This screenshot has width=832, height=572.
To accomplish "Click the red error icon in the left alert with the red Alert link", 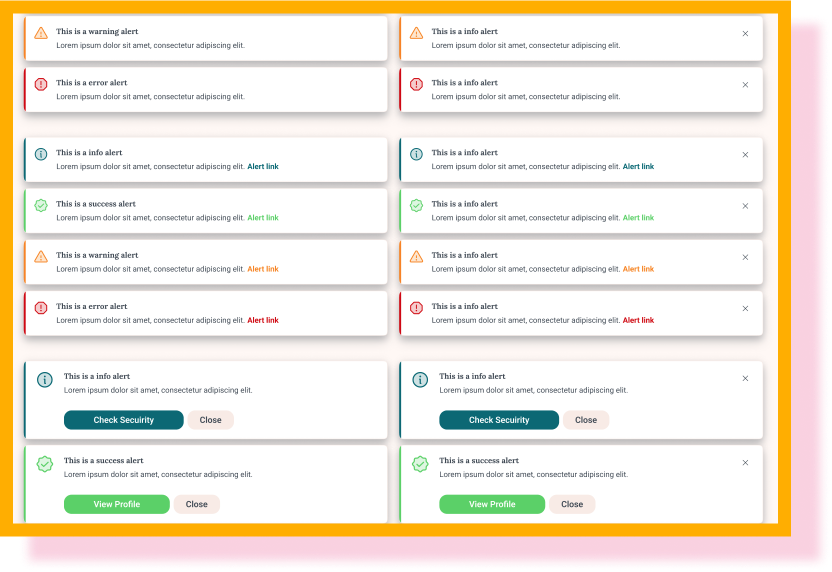I will (41, 308).
